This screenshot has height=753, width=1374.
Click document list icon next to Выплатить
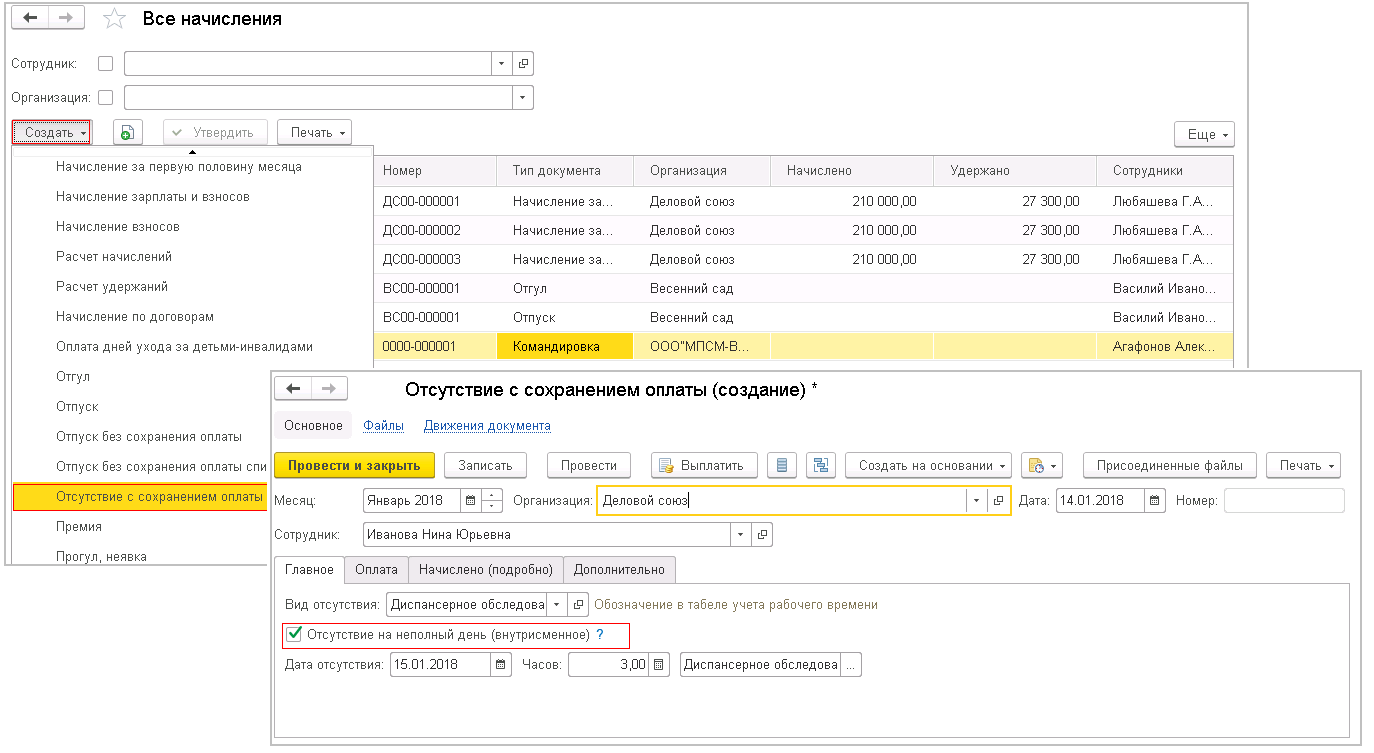[782, 465]
